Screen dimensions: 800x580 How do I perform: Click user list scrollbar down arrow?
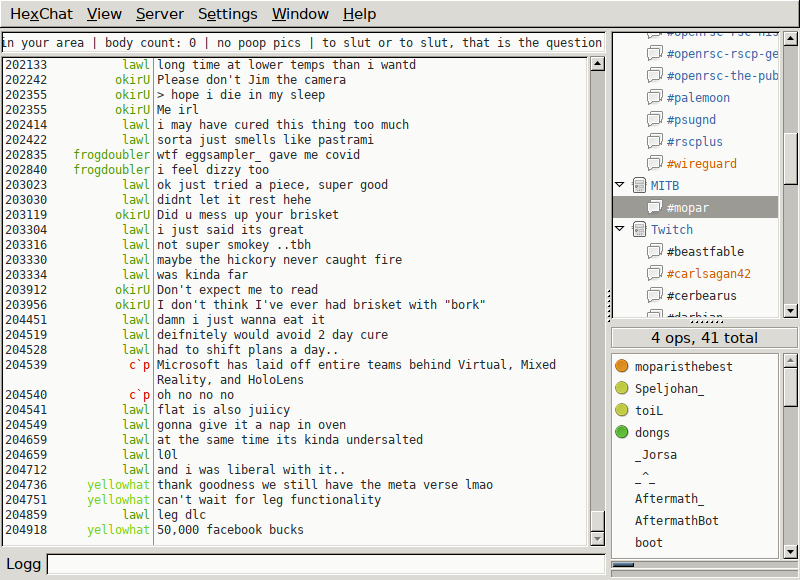[790, 551]
